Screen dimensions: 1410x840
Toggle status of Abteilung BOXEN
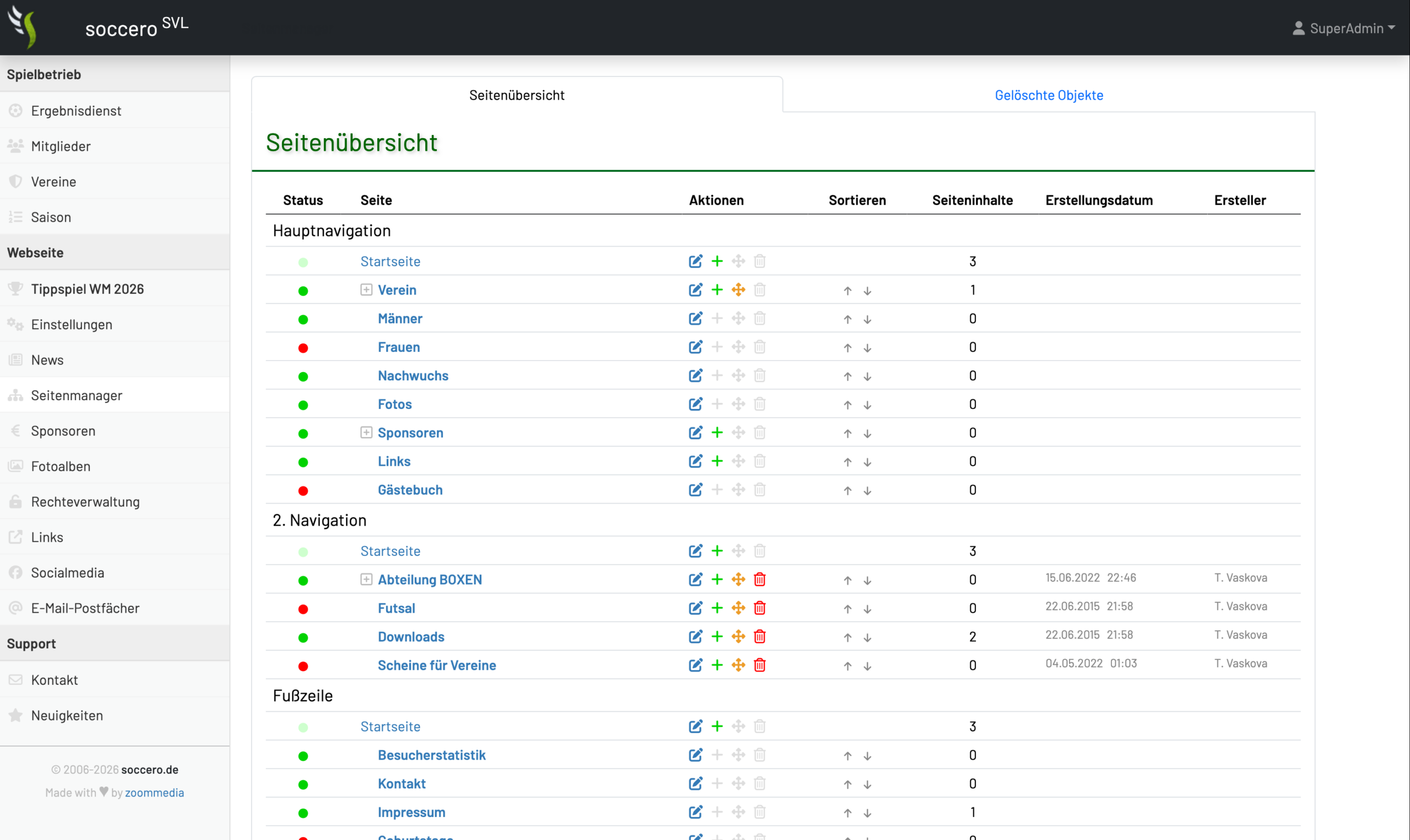303,581
